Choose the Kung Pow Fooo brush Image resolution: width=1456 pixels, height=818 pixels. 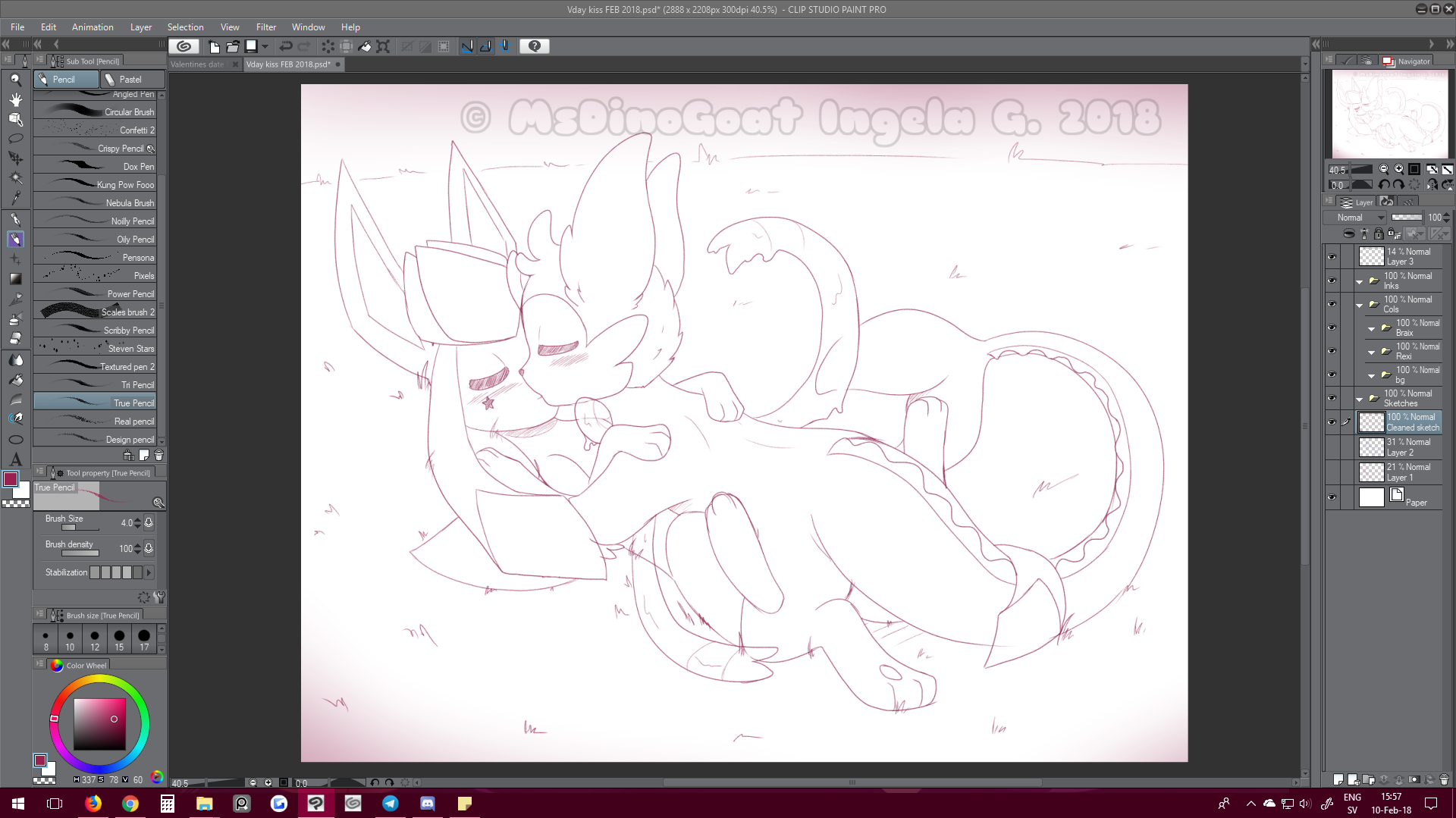pyautogui.click(x=95, y=184)
